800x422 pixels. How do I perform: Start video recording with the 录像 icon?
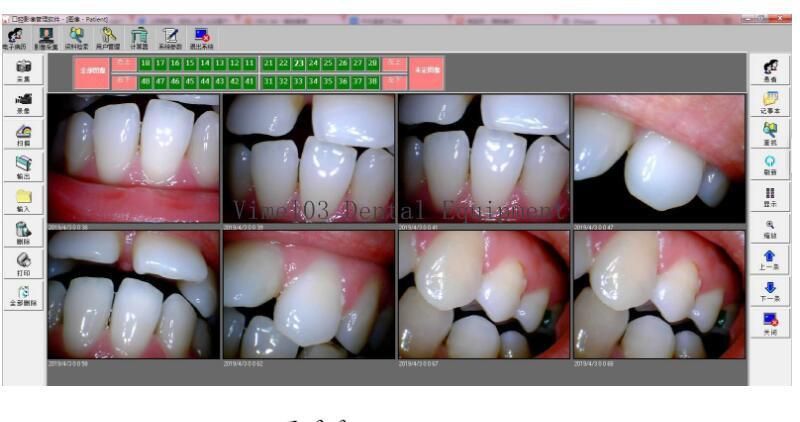23,102
